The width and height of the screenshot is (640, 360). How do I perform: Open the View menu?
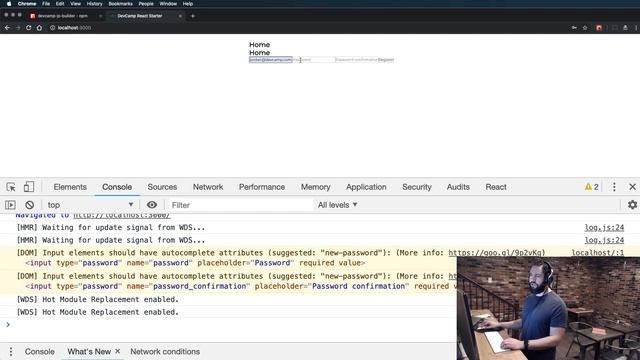point(76,4)
